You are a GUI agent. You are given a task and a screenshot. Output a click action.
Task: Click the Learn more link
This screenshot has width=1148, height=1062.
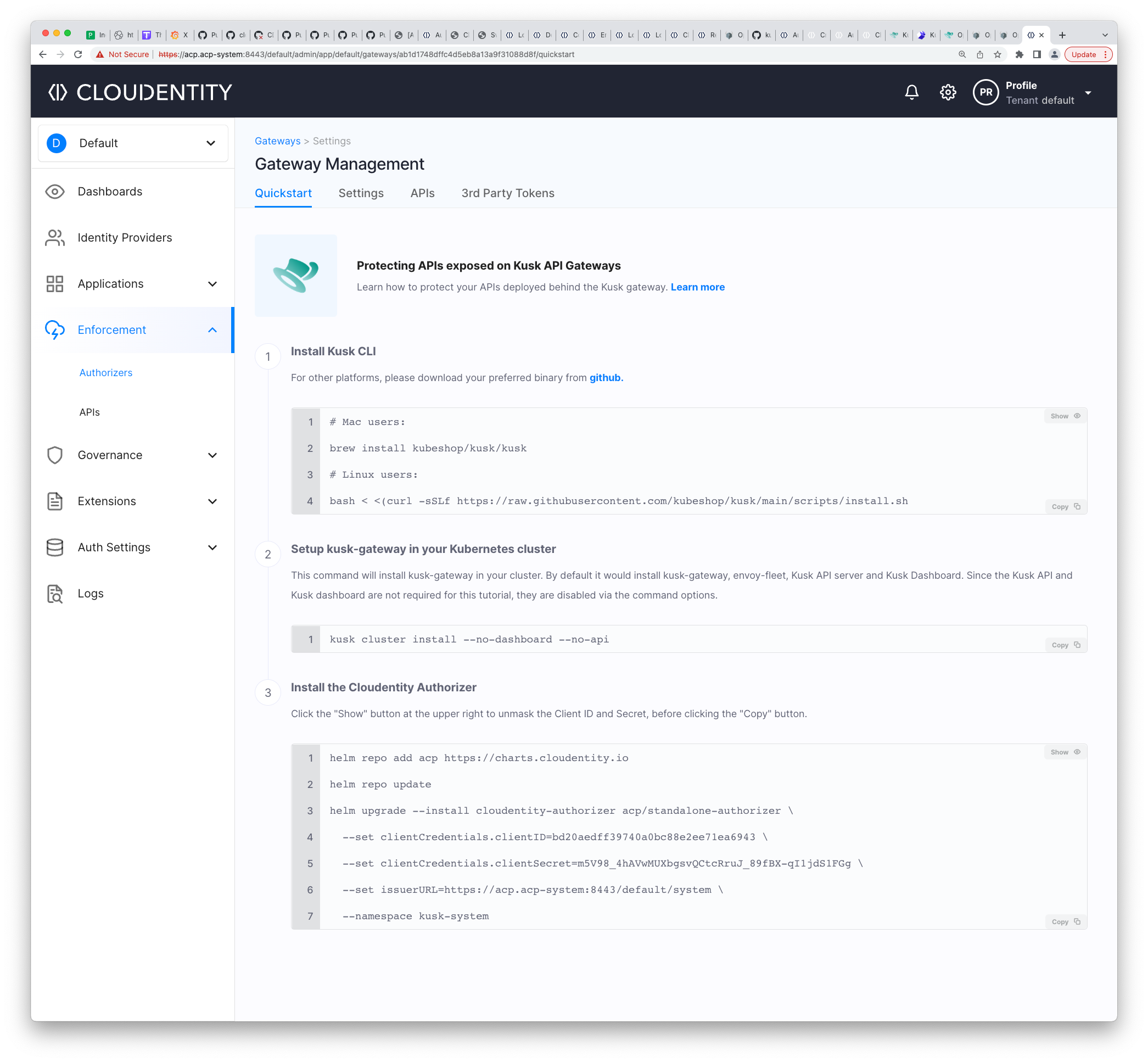tap(697, 287)
